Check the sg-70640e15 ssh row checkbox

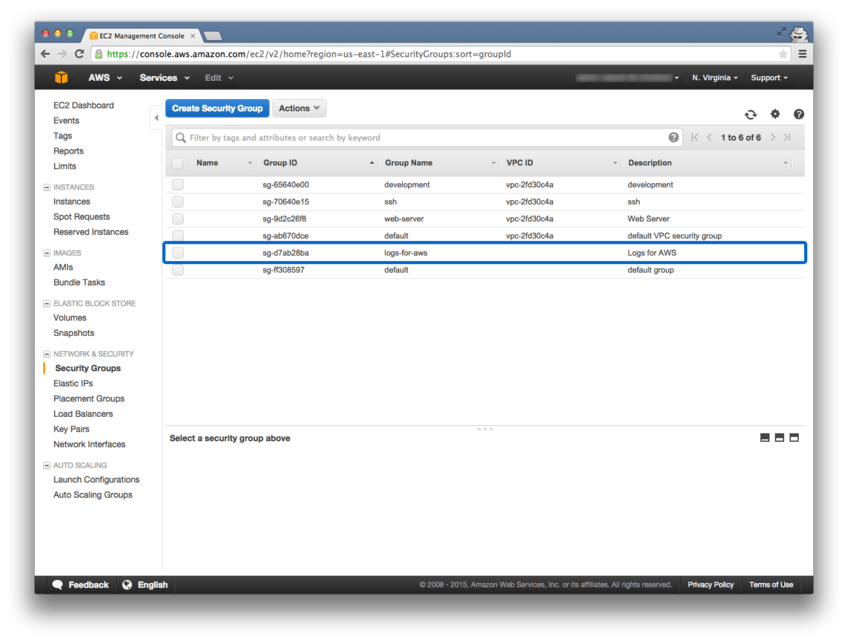[x=178, y=202]
